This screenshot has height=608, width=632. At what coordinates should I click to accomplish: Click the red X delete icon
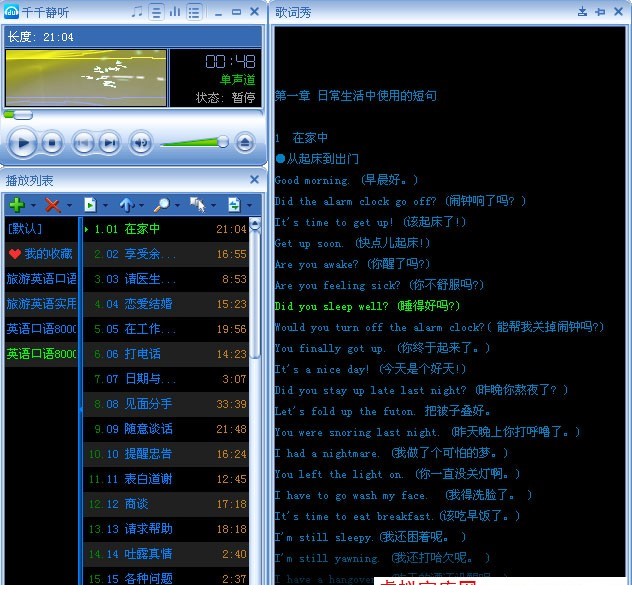coord(53,205)
